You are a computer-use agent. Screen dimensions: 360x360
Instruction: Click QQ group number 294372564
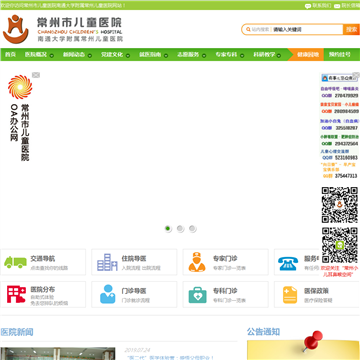tap(346, 144)
